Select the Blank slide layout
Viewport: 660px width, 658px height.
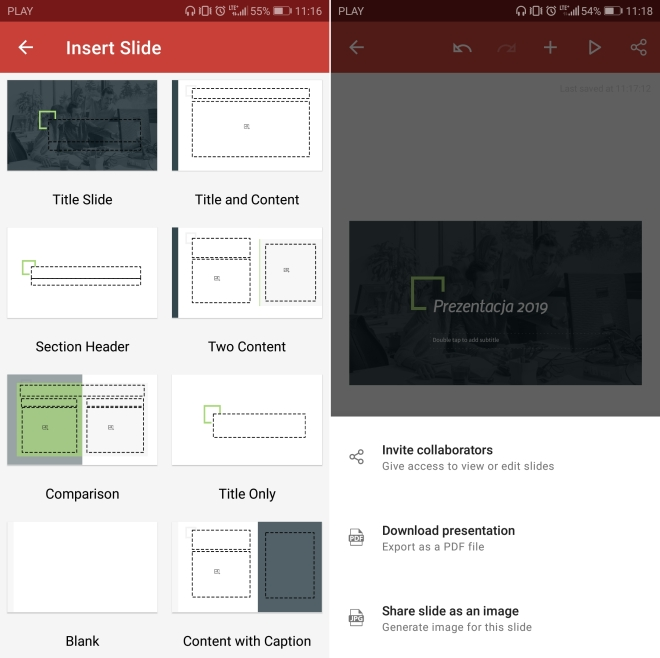(x=82, y=567)
